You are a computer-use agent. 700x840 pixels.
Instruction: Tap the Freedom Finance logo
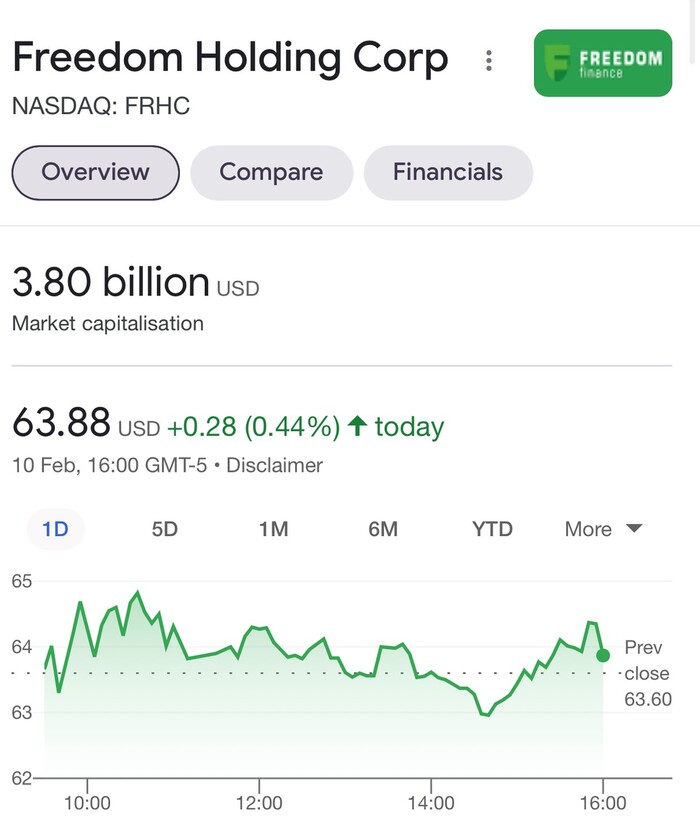coord(603,63)
